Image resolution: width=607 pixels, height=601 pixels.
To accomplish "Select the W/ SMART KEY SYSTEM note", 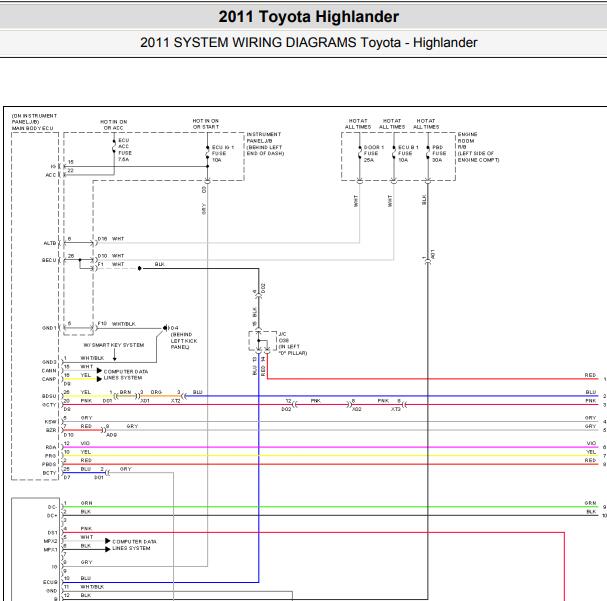I will 114,345.
